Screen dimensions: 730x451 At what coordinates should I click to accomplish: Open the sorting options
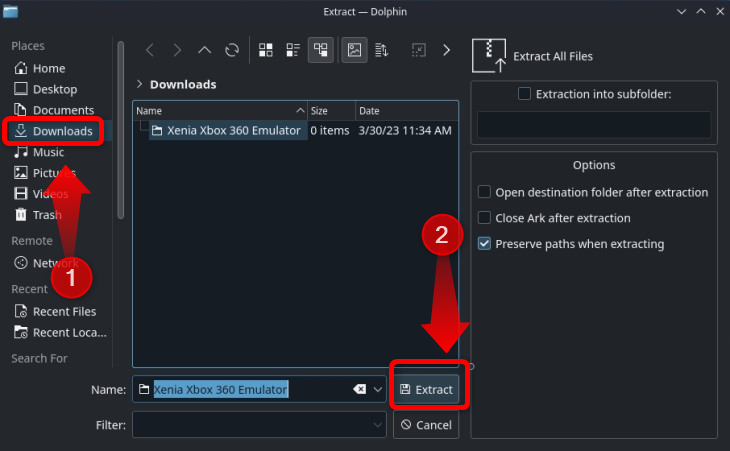[x=382, y=50]
